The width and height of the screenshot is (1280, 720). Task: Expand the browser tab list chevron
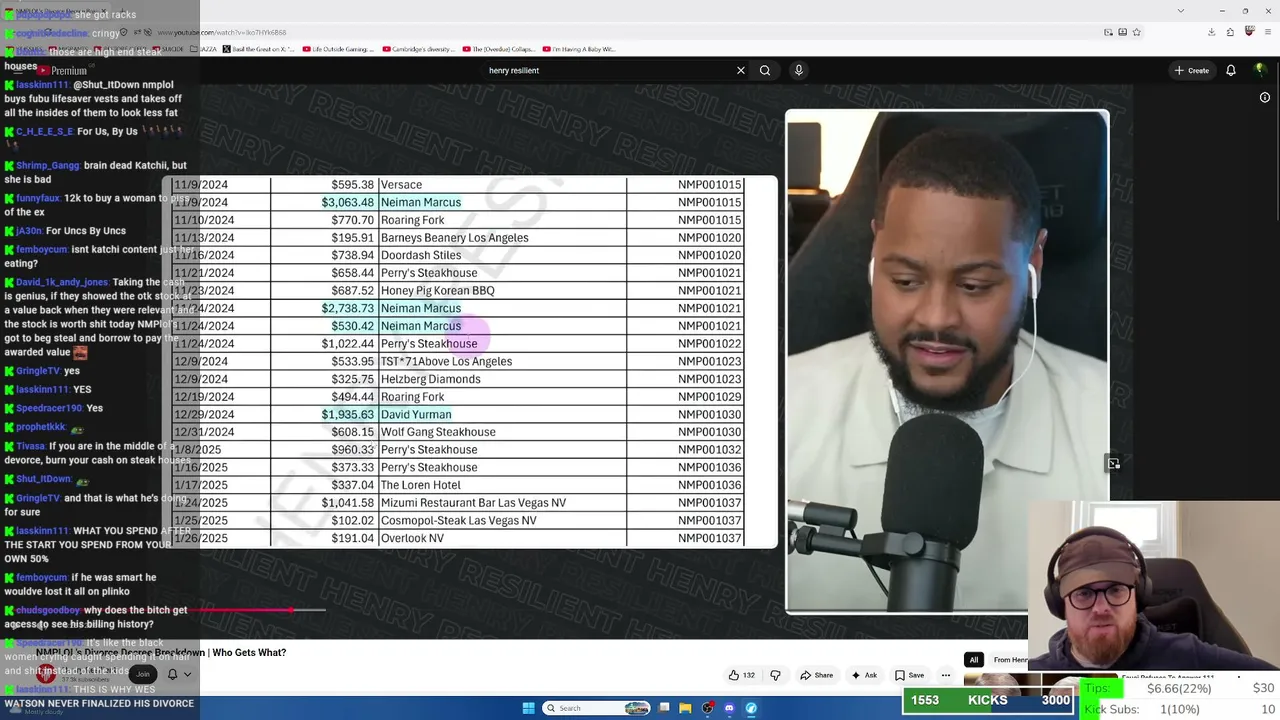click(1181, 11)
